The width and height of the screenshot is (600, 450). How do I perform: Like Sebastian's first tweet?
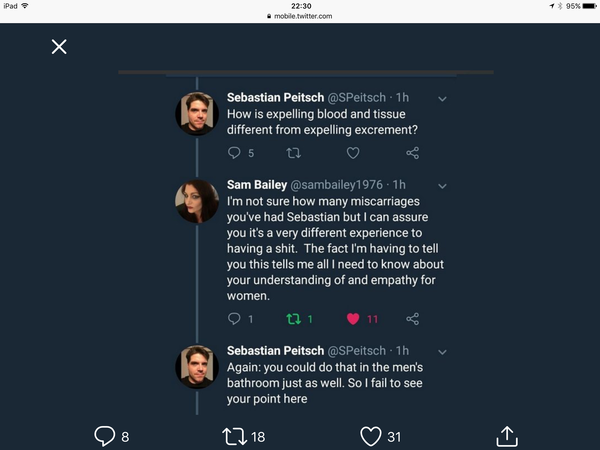tap(353, 153)
